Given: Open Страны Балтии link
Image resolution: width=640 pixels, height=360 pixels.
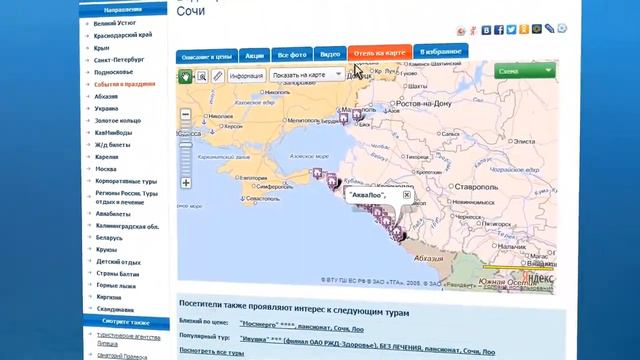Looking at the screenshot, I should (118, 274).
